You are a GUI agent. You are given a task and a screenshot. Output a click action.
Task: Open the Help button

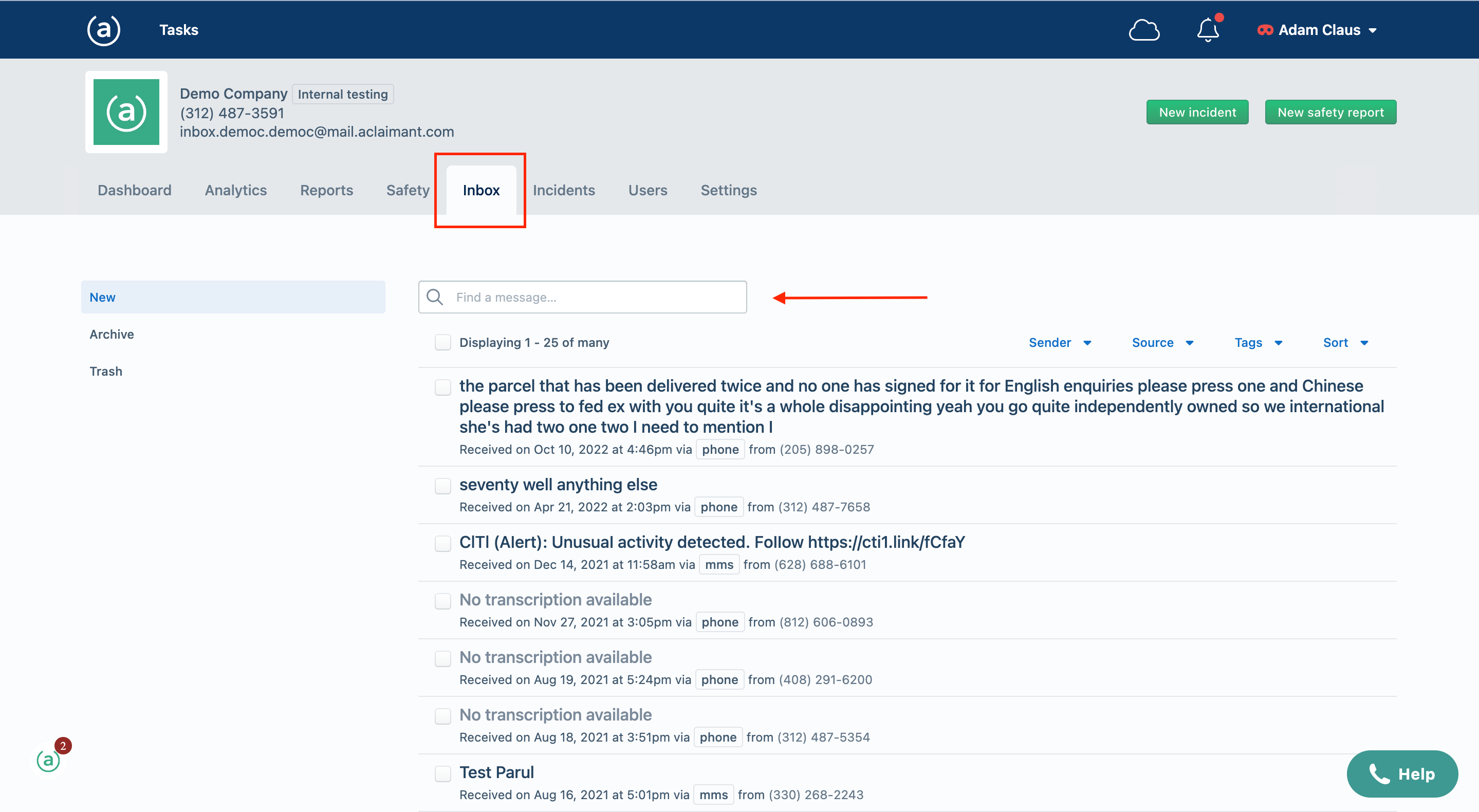[1402, 773]
